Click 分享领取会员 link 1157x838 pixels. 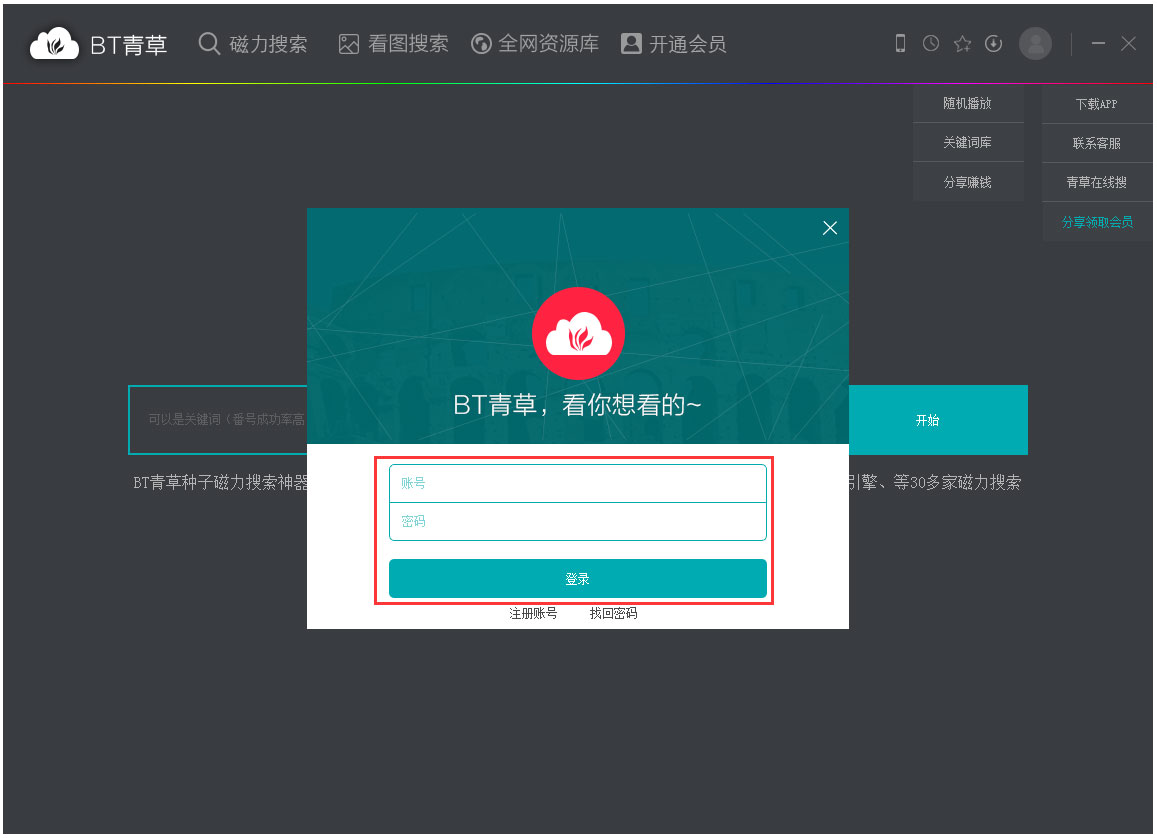click(1097, 222)
